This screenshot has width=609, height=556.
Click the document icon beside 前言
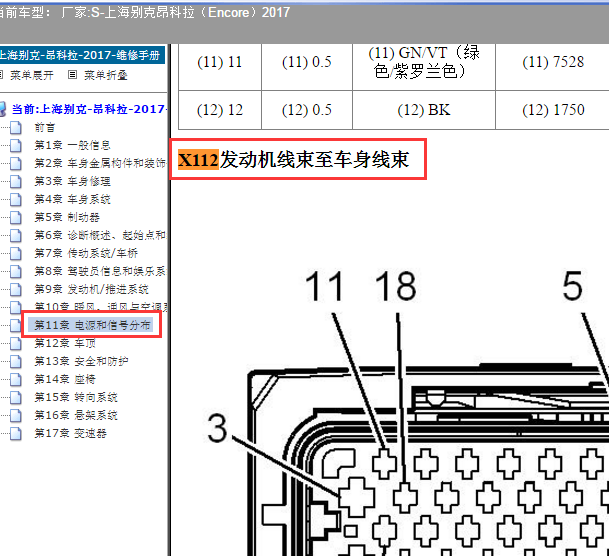pos(16,127)
